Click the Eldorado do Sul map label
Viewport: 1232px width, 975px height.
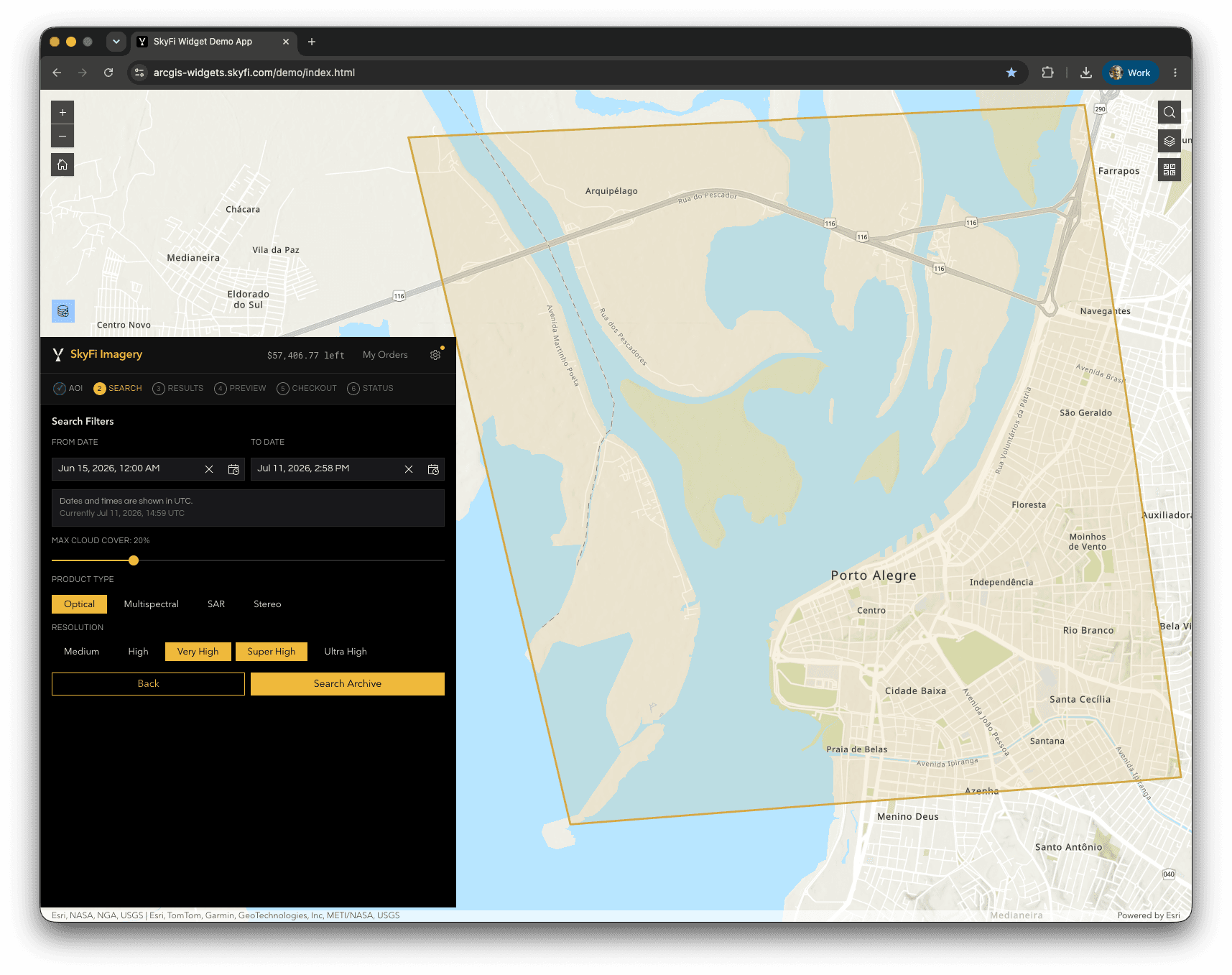pos(249,300)
